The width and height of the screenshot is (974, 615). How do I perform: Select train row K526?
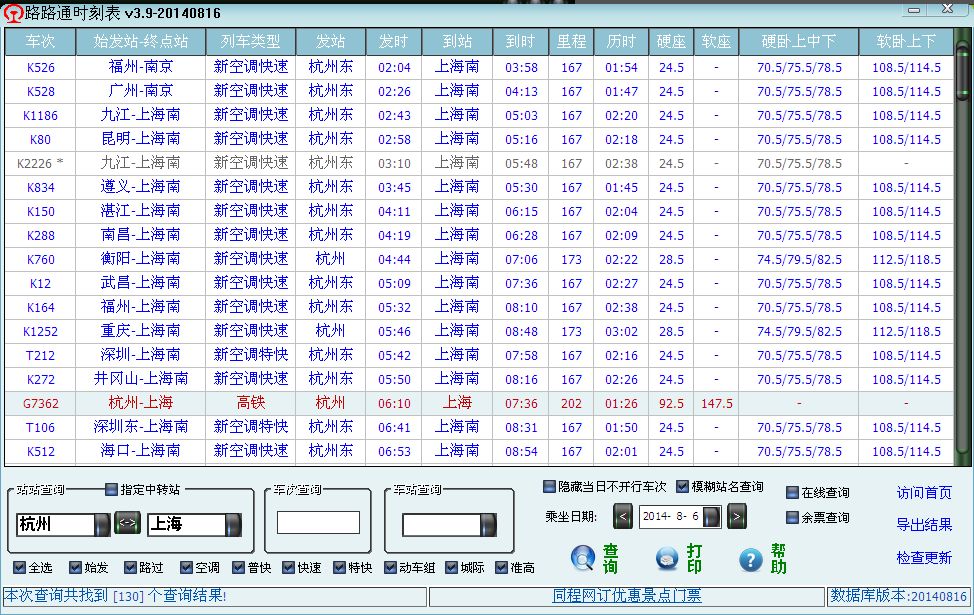click(x=479, y=67)
